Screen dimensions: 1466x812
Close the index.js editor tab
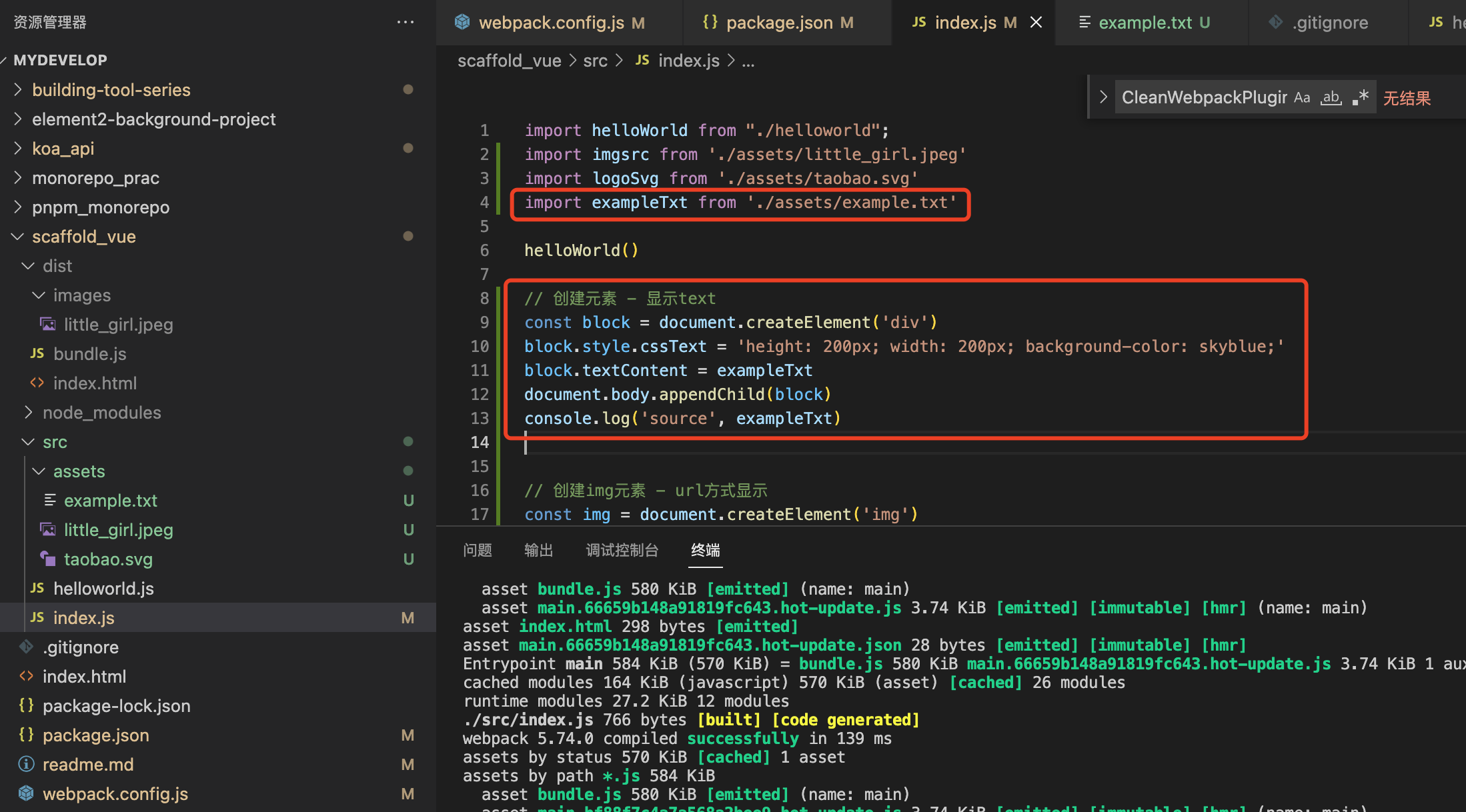click(1036, 22)
